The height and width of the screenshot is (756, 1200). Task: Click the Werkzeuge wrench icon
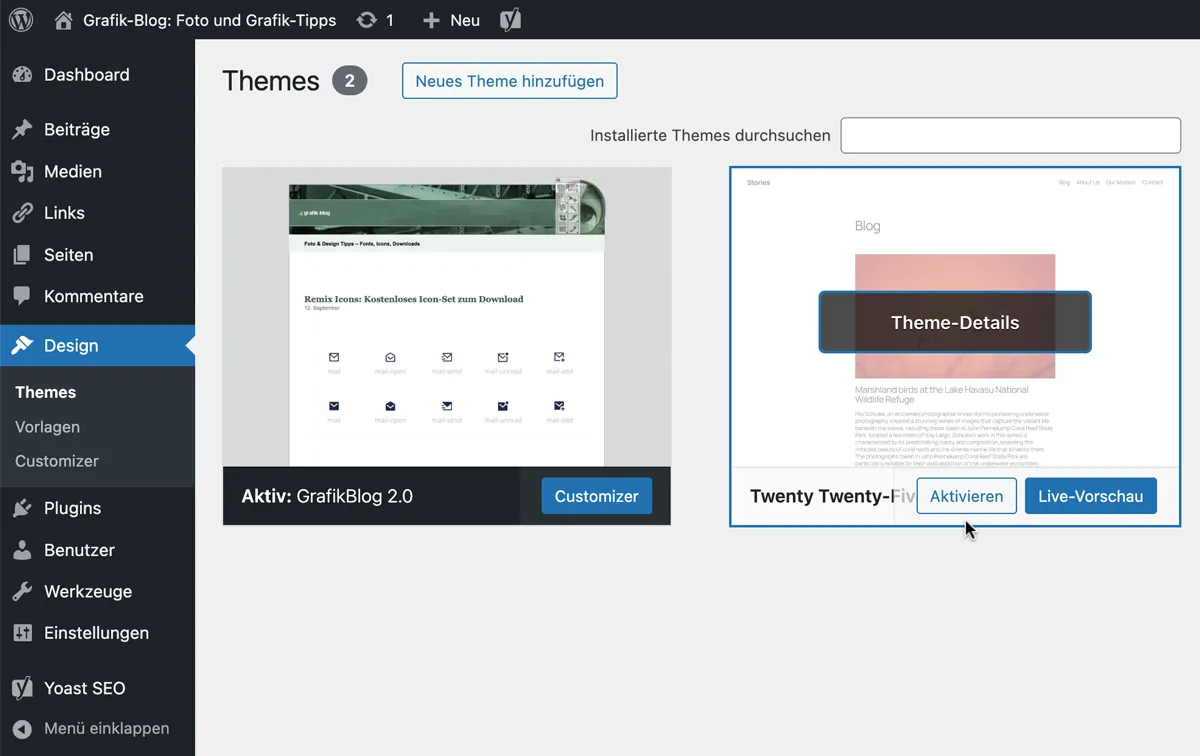[x=22, y=592]
